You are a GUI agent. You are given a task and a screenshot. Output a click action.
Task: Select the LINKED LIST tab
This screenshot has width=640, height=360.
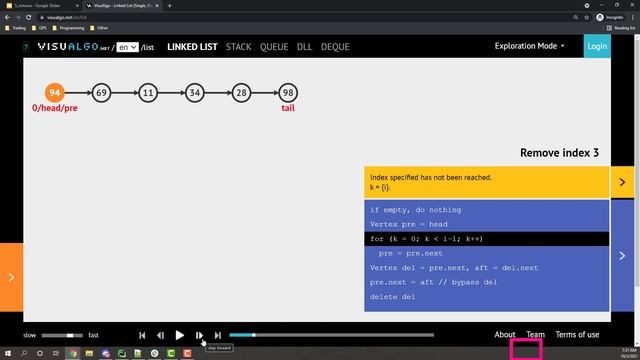pos(192,47)
